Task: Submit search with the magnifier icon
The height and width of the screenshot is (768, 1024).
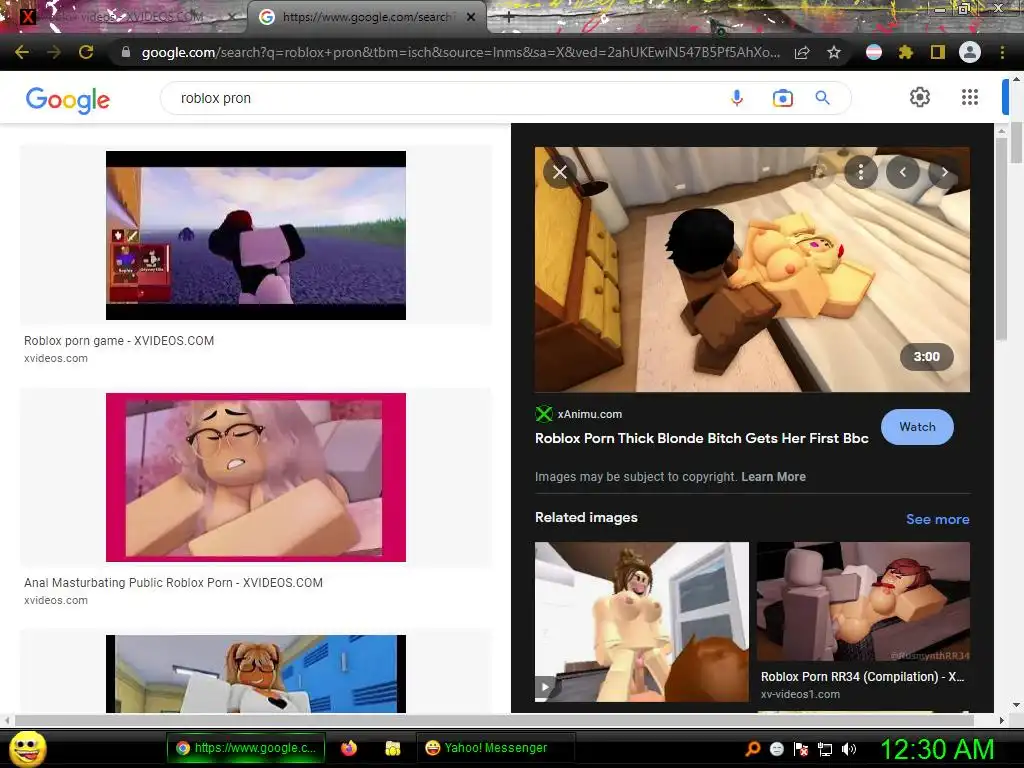Action: coord(823,98)
